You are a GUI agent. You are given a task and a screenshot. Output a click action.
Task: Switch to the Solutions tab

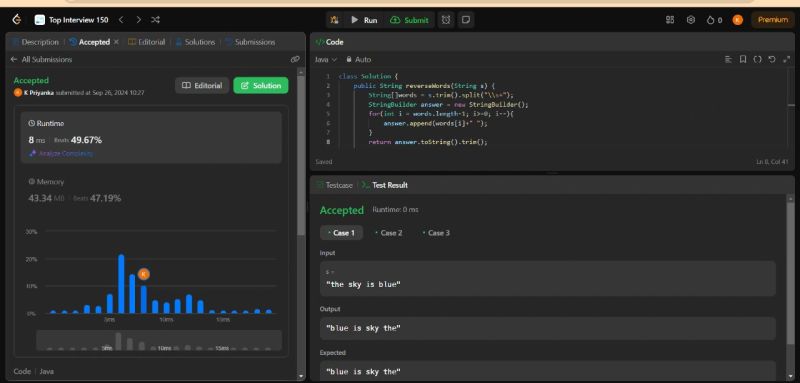(x=195, y=42)
